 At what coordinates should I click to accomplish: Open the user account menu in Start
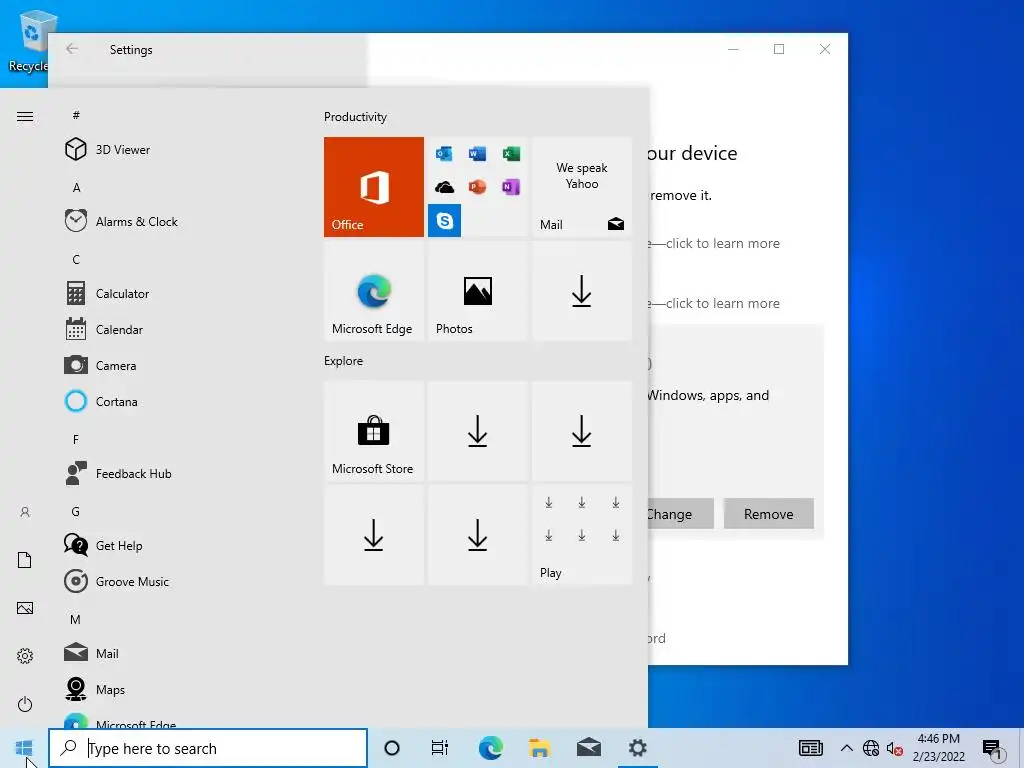click(25, 512)
